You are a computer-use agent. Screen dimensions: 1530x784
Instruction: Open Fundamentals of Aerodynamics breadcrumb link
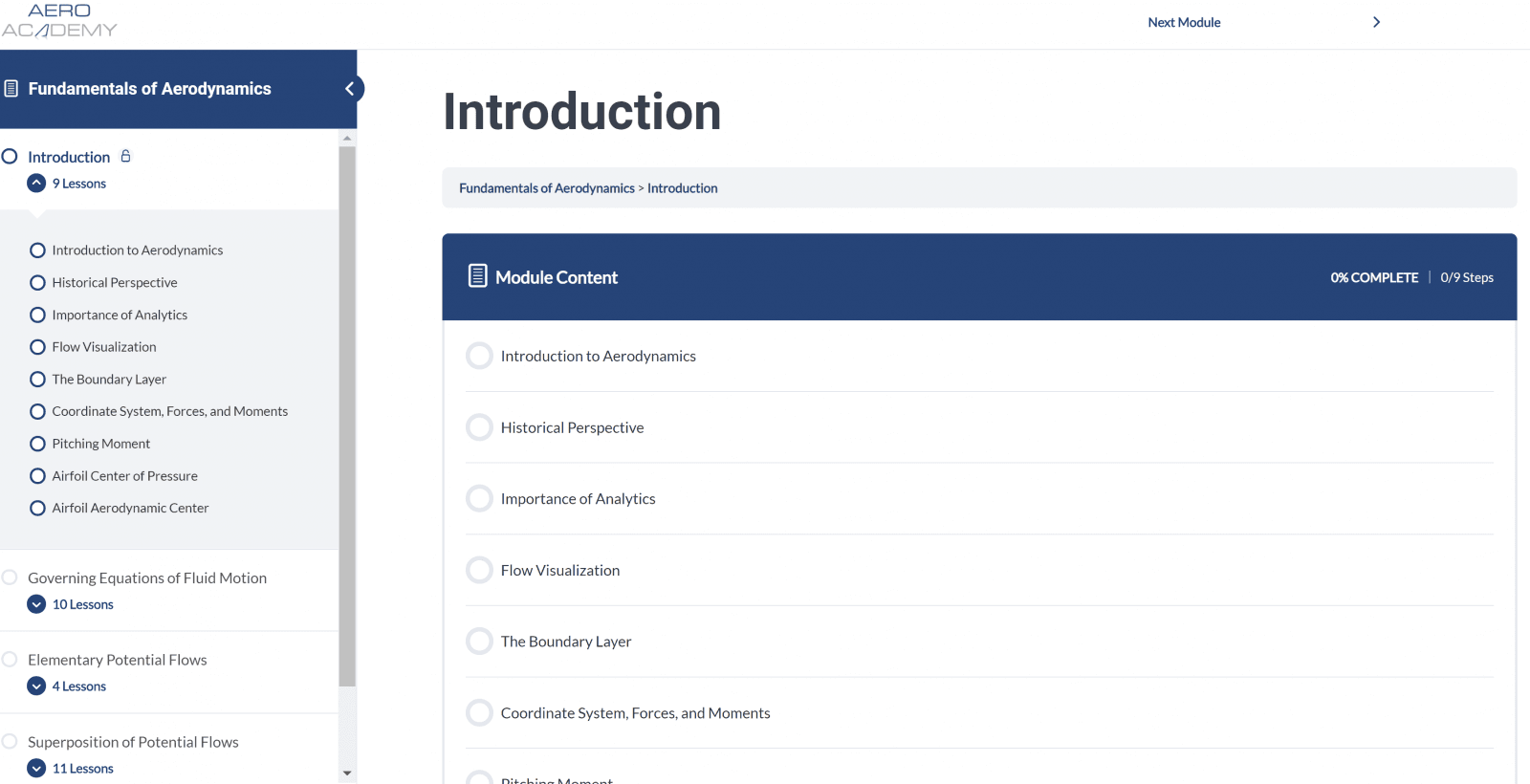click(x=546, y=188)
